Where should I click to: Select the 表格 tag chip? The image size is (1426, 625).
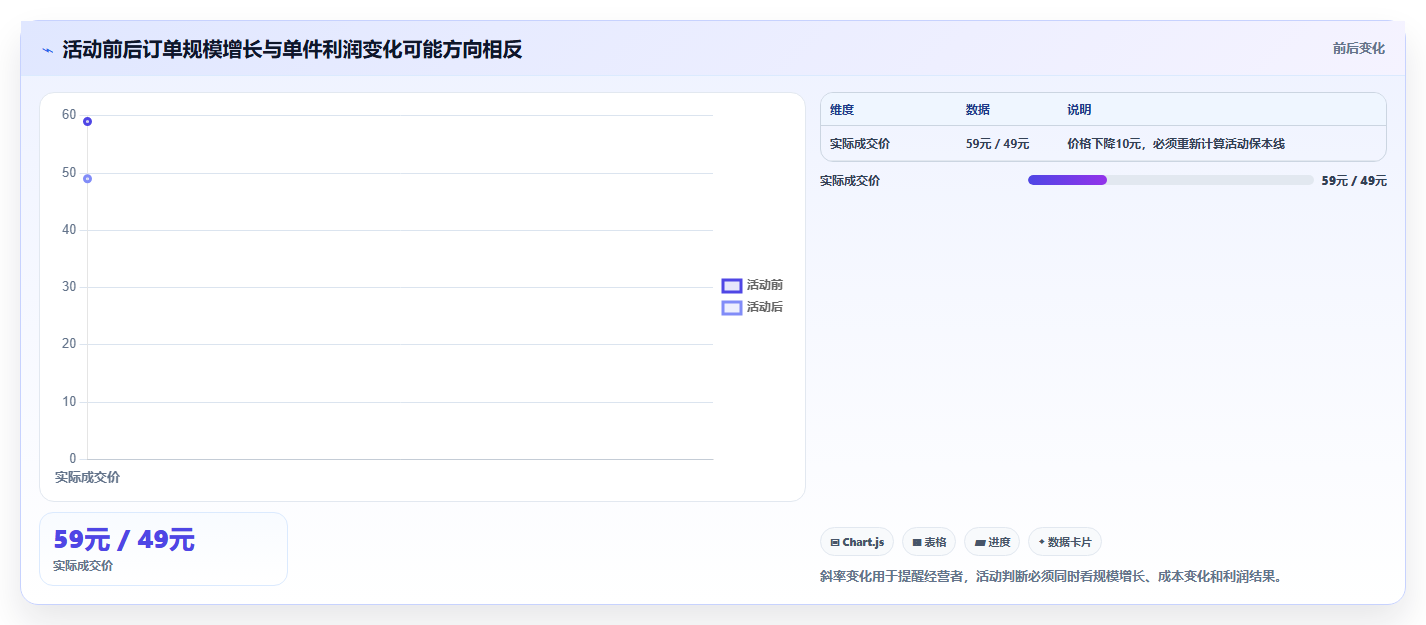929,542
